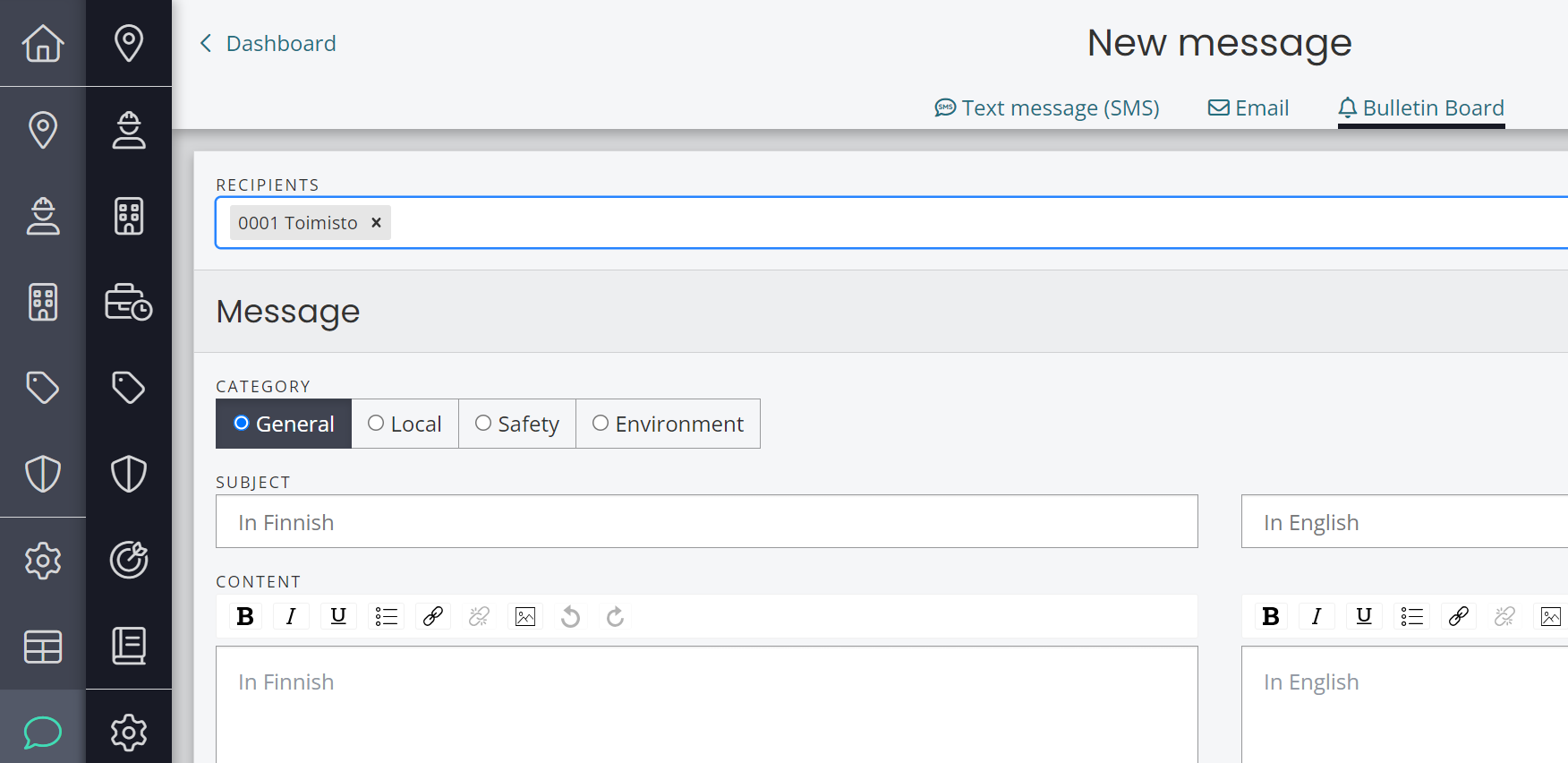Open the home icon in the sidebar
Viewport: 1568px width, 763px height.
pos(43,43)
